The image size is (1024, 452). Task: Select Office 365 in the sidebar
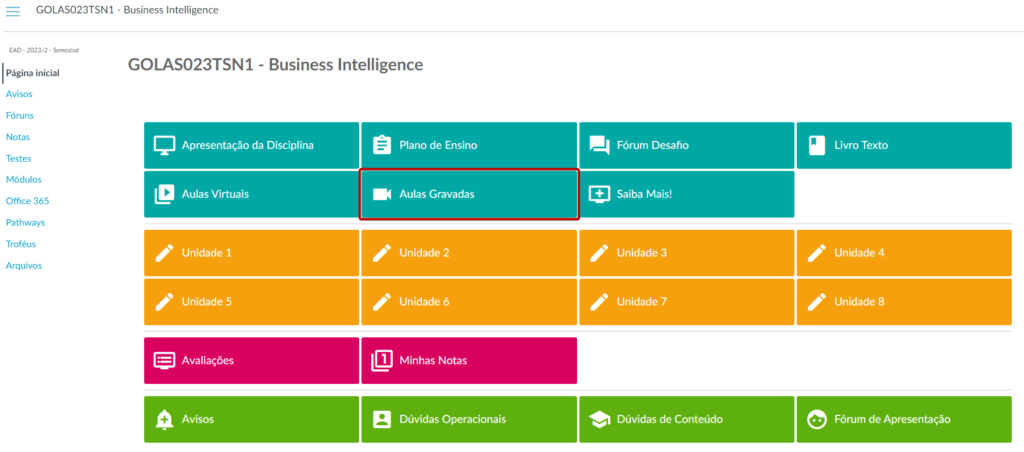[26, 201]
